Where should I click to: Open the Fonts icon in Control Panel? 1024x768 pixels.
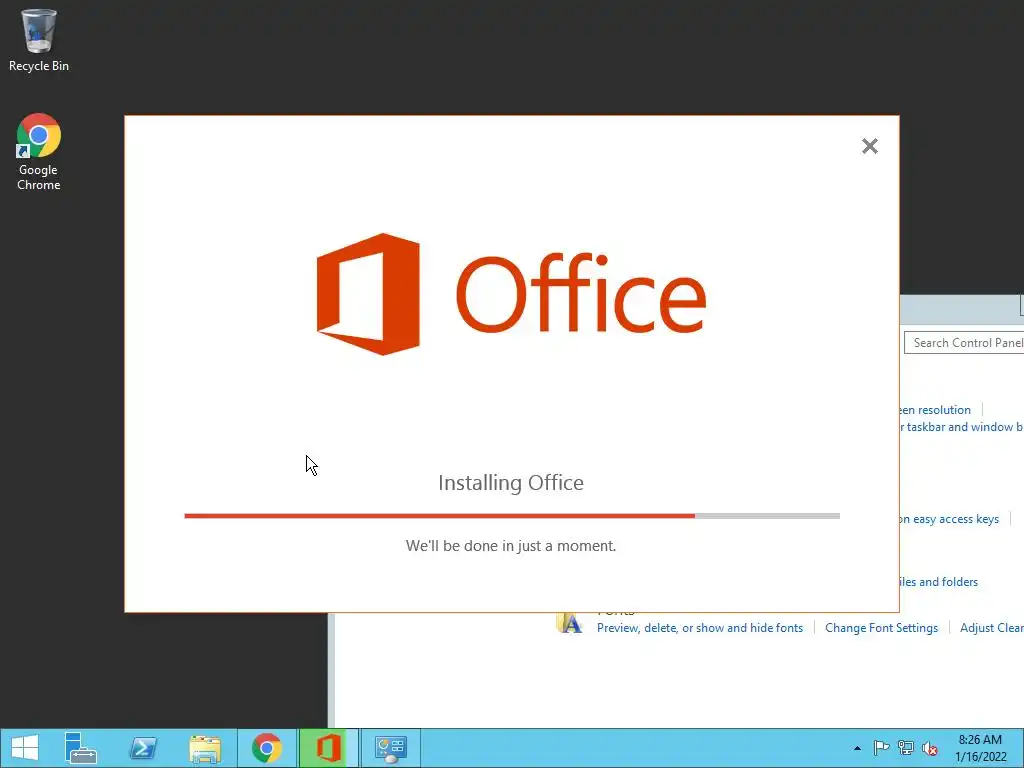[569, 624]
